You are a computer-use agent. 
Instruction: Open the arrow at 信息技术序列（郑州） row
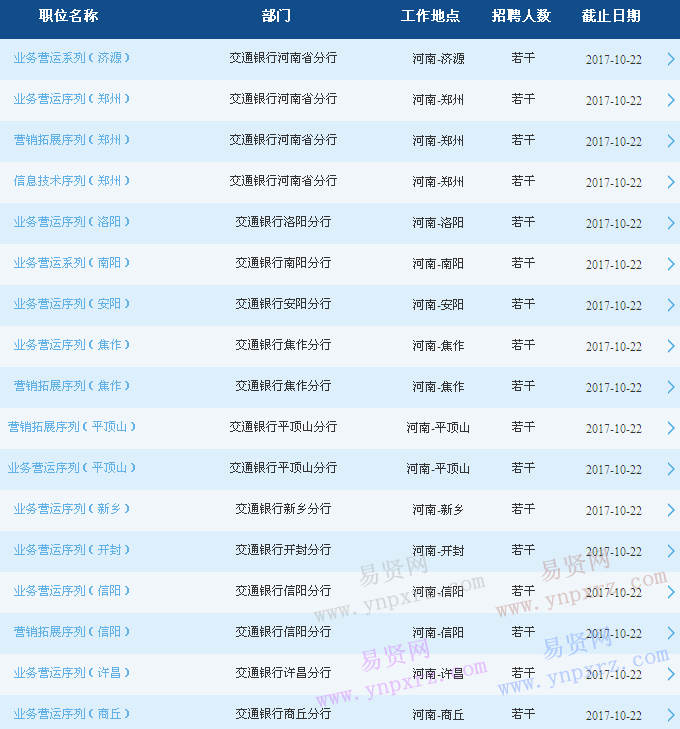coord(671,182)
